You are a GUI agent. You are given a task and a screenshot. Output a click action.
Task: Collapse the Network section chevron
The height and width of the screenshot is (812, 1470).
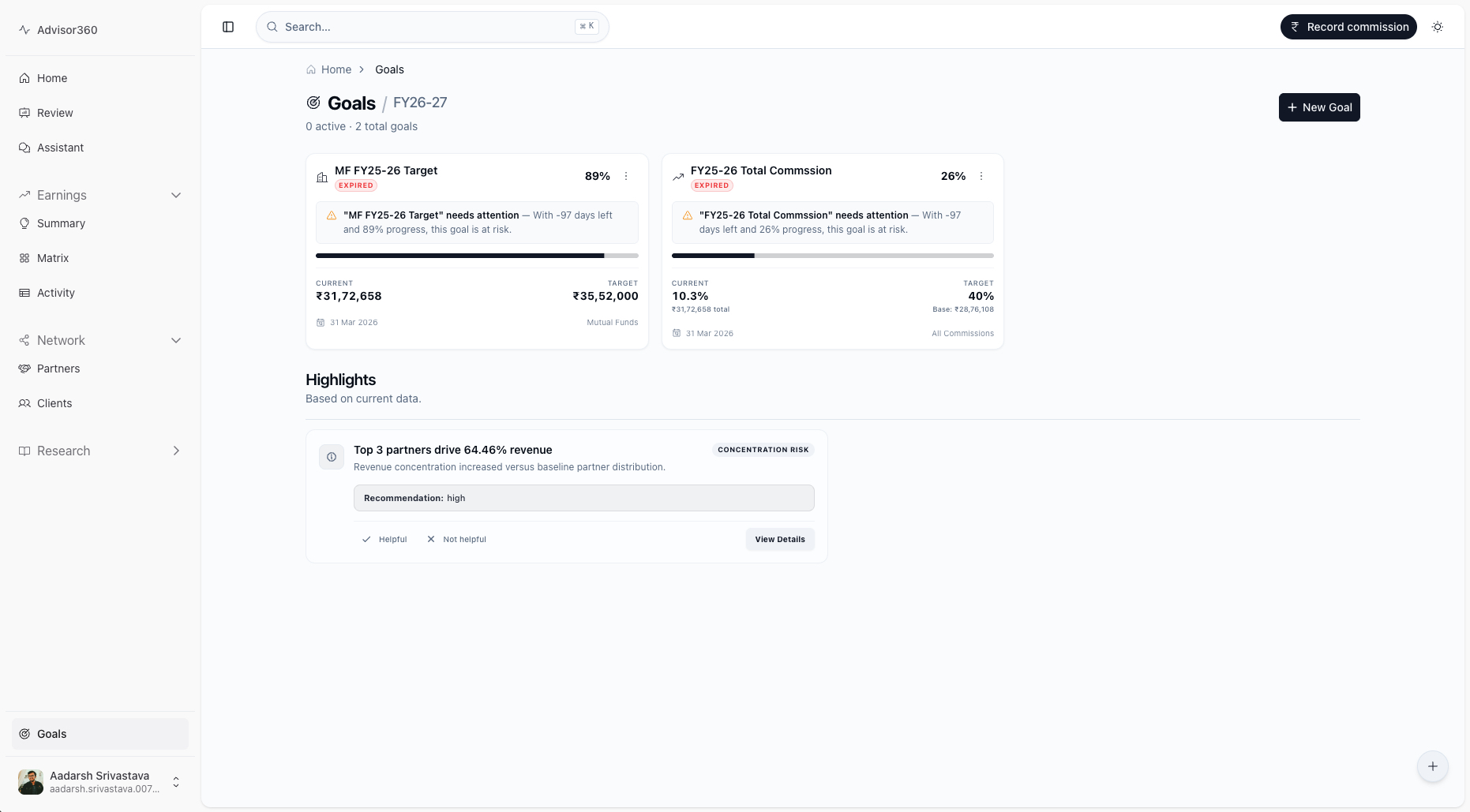click(176, 340)
